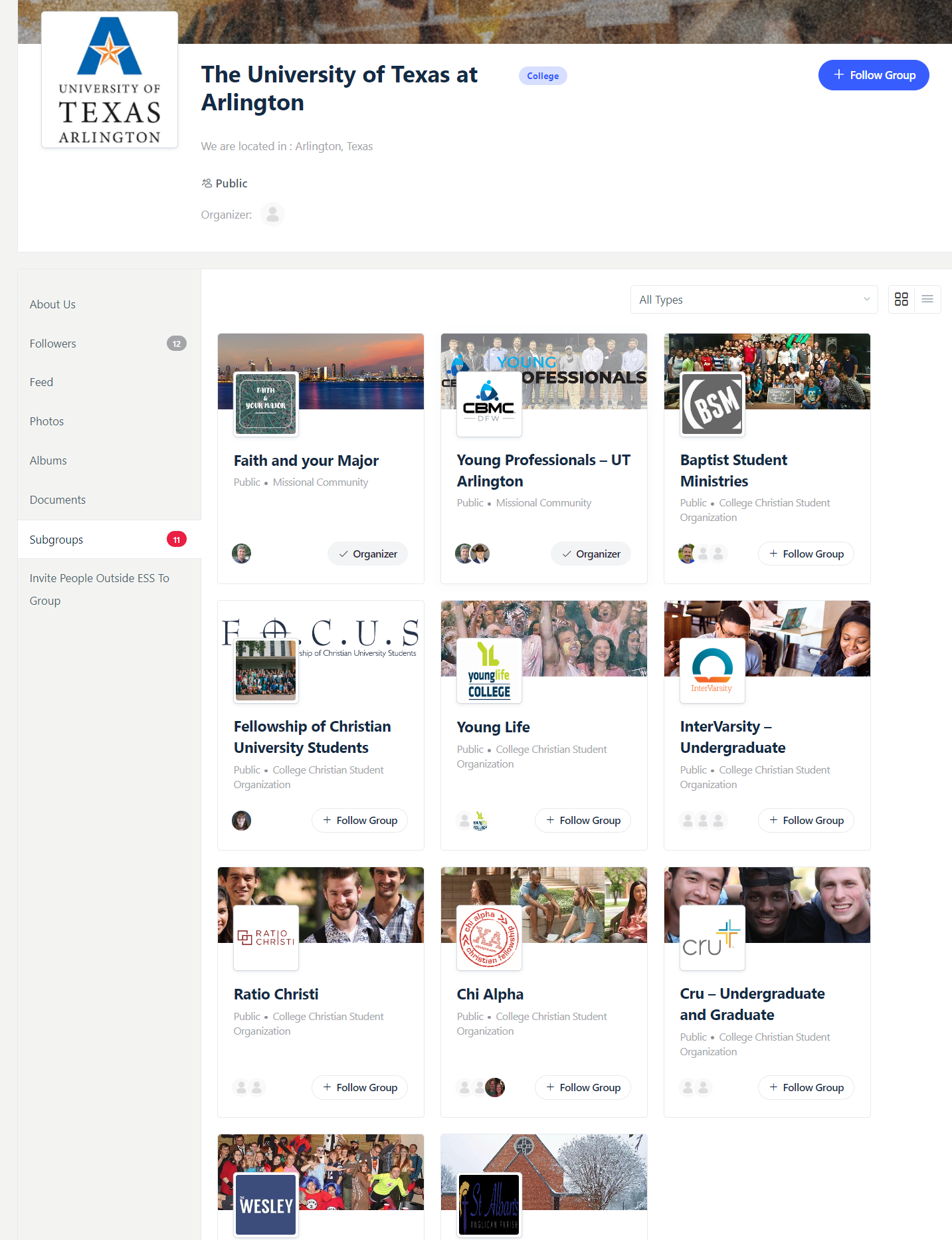
Task: Follow the Young Life group
Action: click(x=583, y=821)
